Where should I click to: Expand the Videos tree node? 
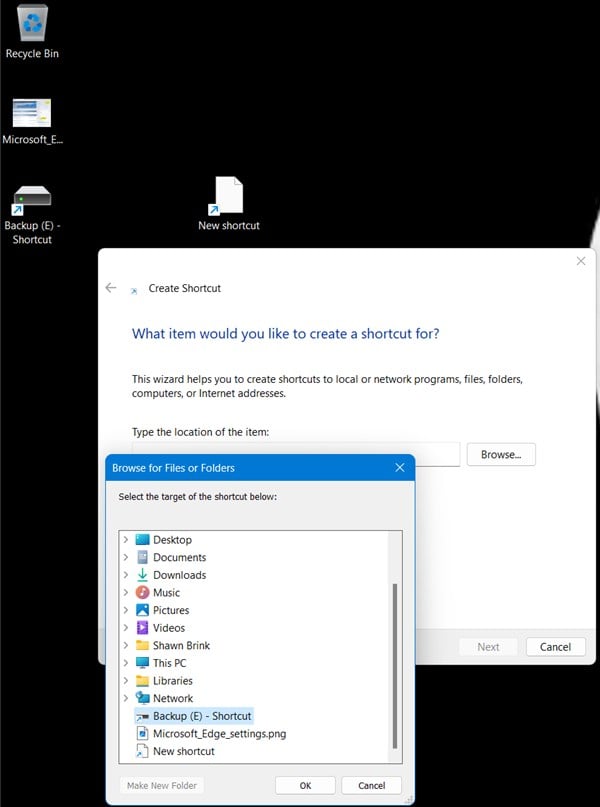(x=126, y=628)
